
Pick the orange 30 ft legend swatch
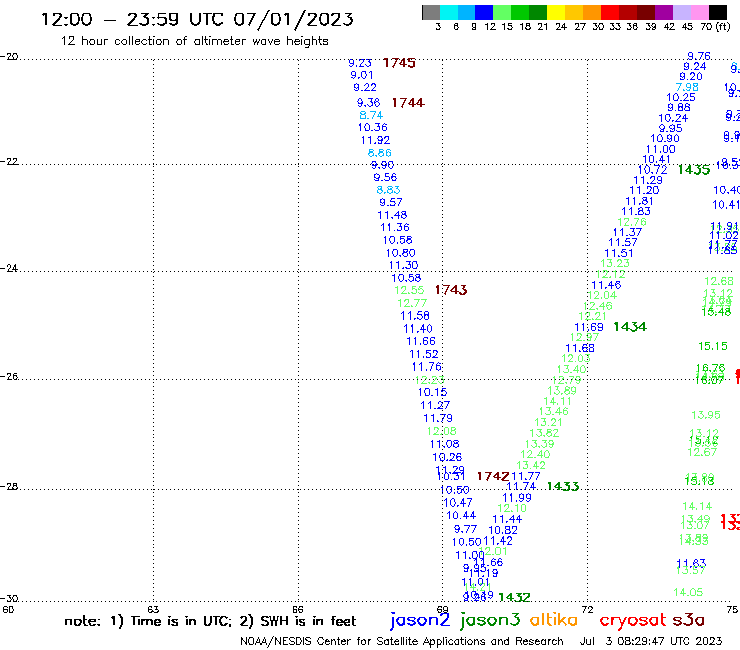pyautogui.click(x=592, y=12)
